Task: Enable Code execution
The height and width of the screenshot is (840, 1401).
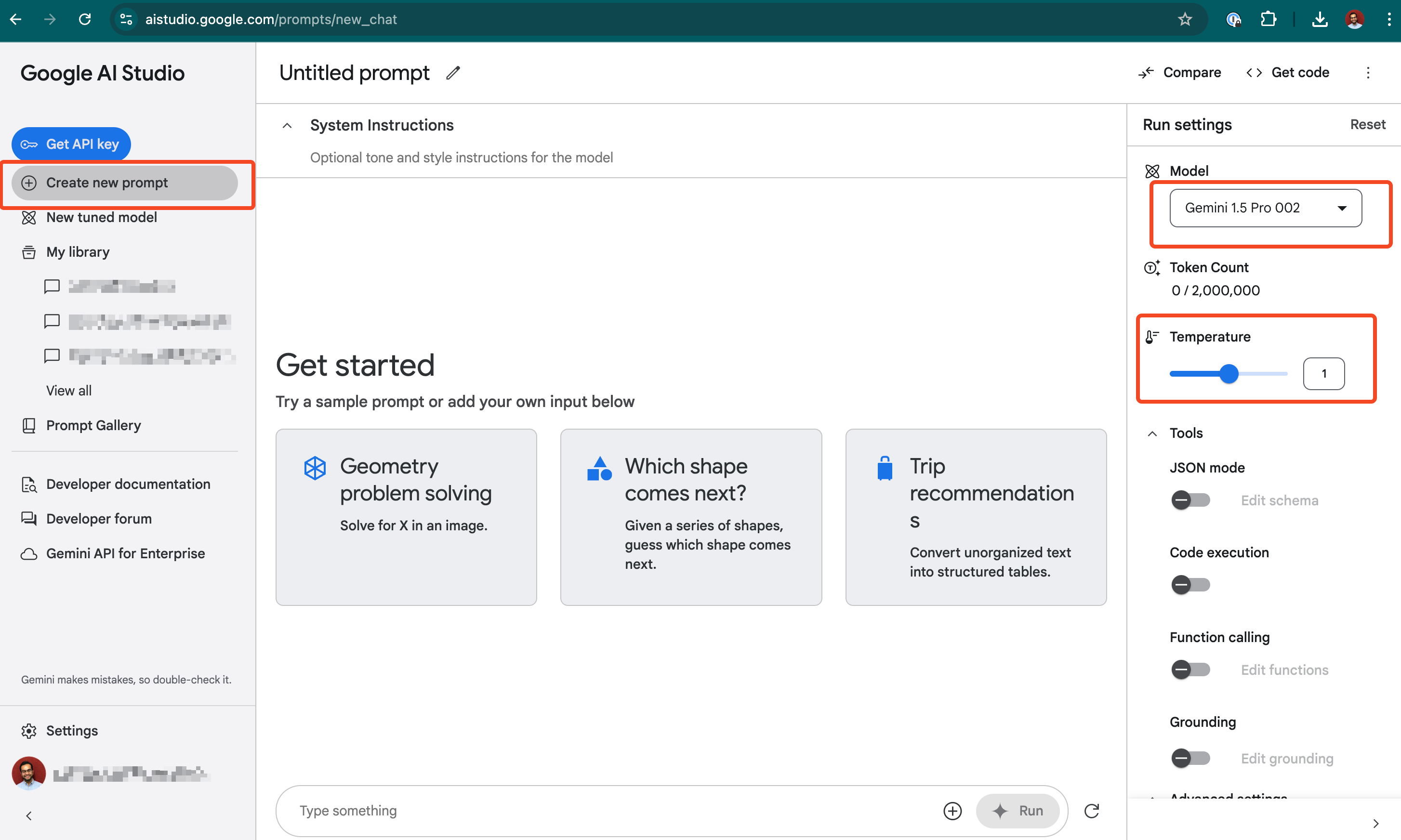Action: pyautogui.click(x=1190, y=585)
